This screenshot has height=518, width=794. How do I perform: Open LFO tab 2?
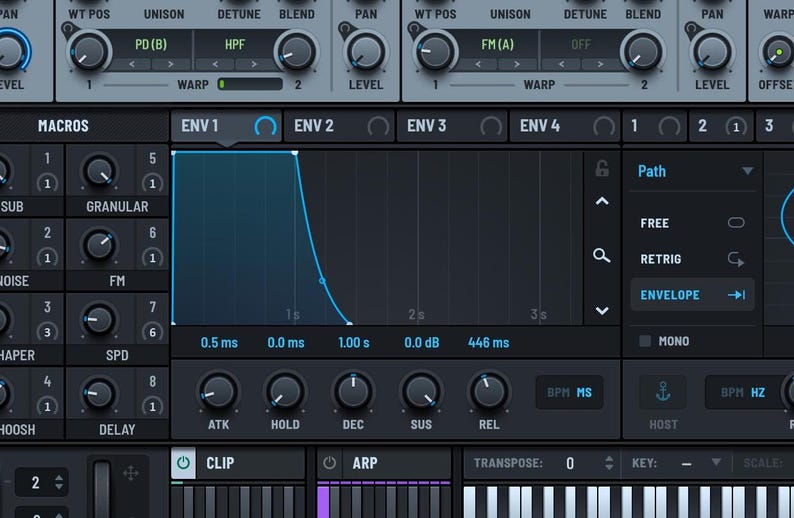point(721,126)
